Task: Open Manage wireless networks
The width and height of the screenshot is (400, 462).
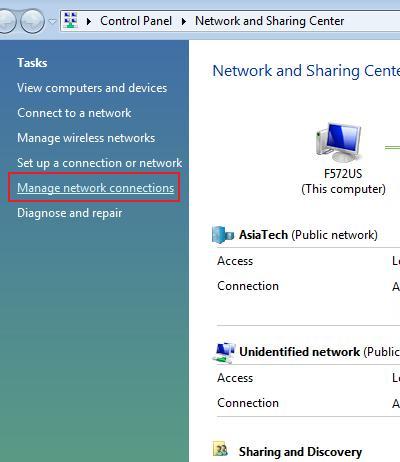Action: pos(86,138)
